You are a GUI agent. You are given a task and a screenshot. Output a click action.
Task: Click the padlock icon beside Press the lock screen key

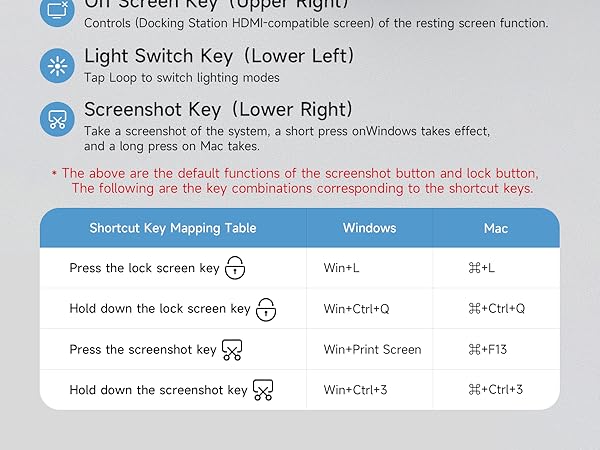pyautogui.click(x=235, y=268)
